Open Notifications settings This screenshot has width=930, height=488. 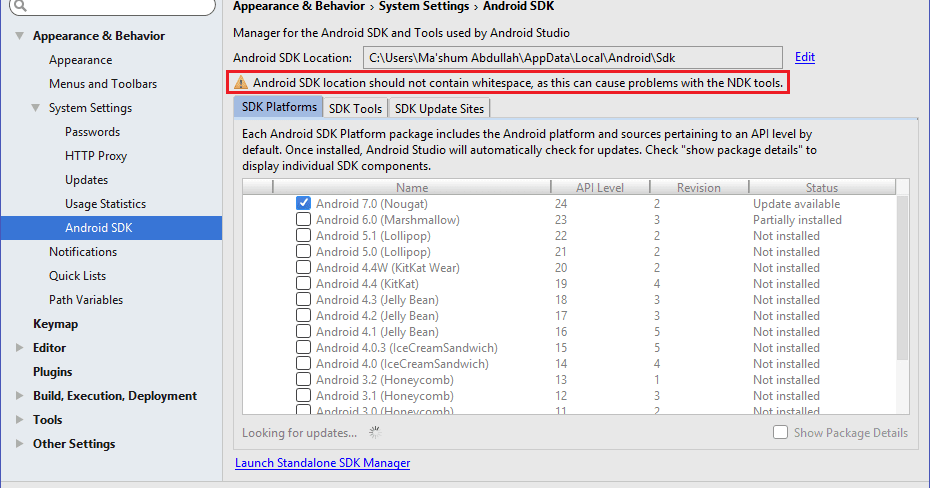coord(83,251)
